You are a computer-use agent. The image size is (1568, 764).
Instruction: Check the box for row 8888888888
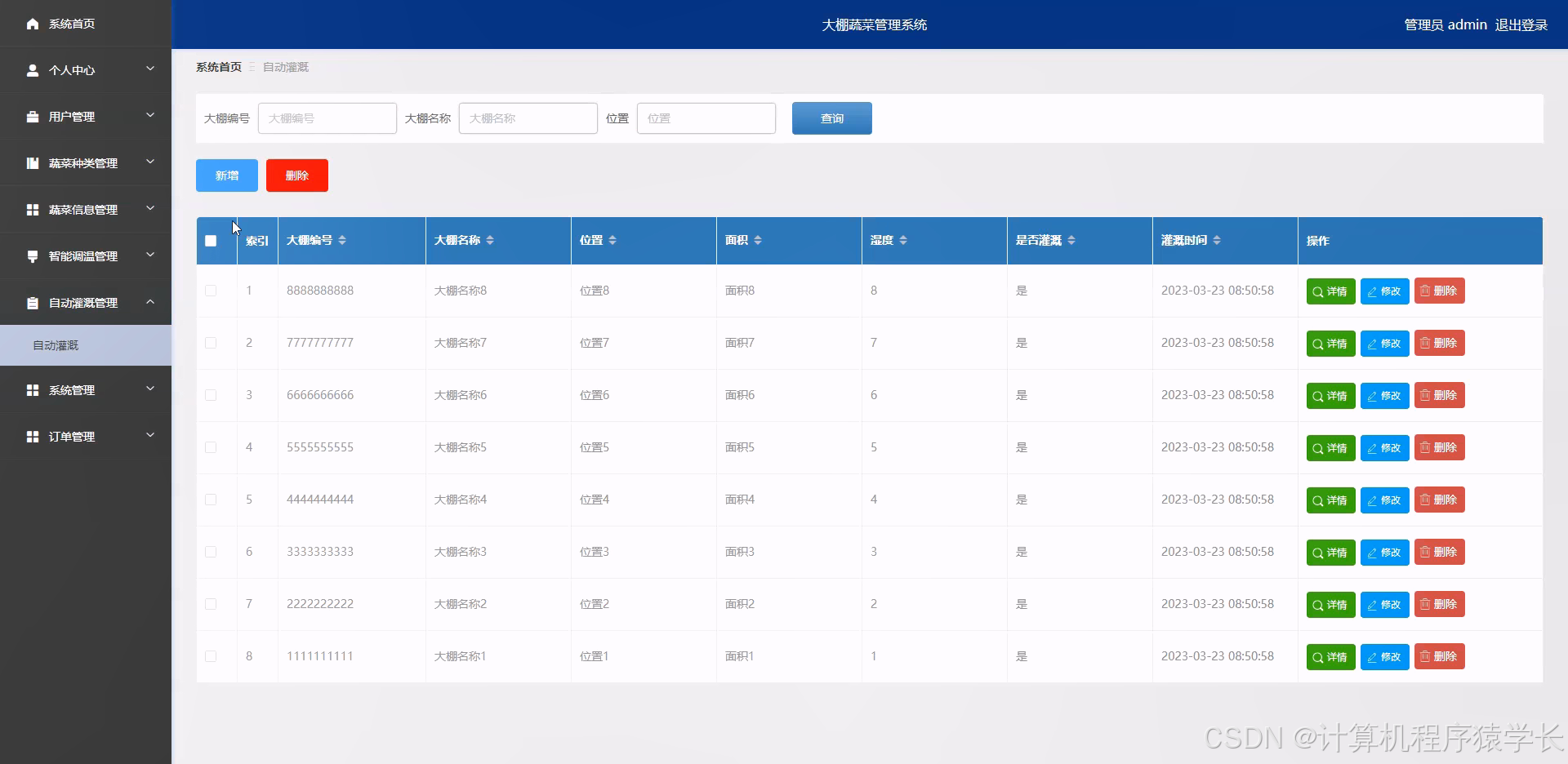tap(211, 291)
